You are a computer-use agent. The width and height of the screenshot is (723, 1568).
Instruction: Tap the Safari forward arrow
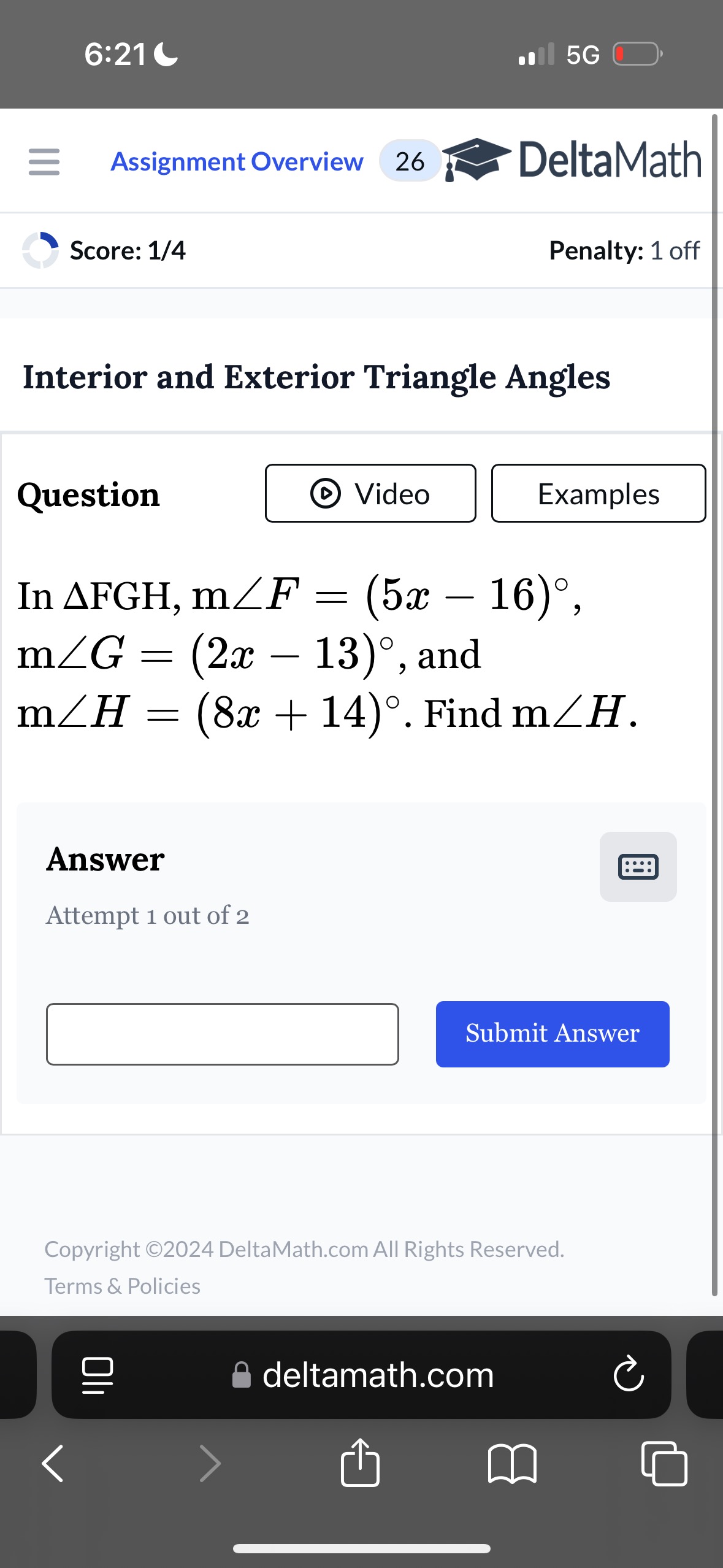point(210,1463)
